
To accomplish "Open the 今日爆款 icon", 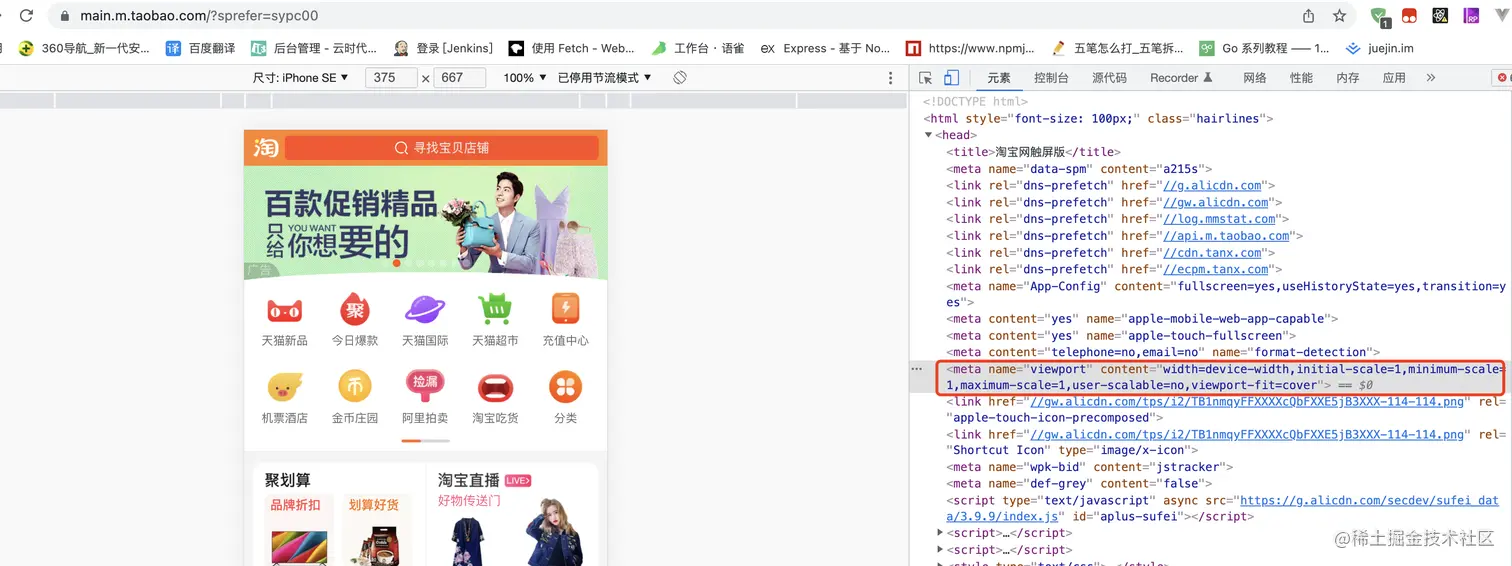I will pos(355,310).
